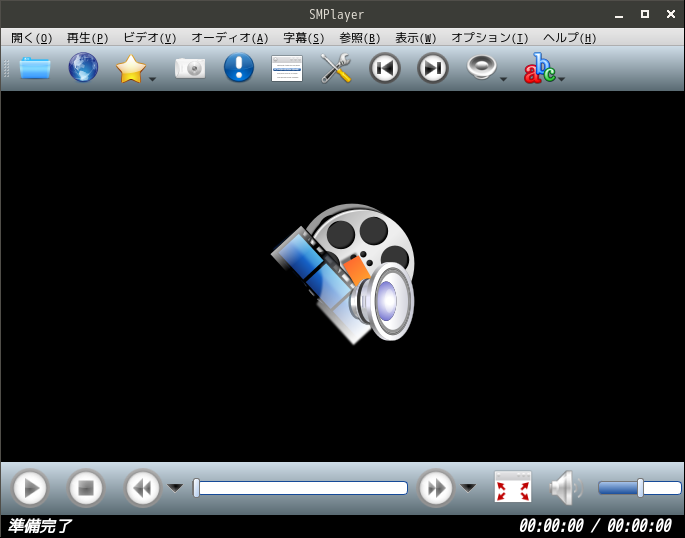Start playback with the Play button
The height and width of the screenshot is (538, 685).
[30, 488]
